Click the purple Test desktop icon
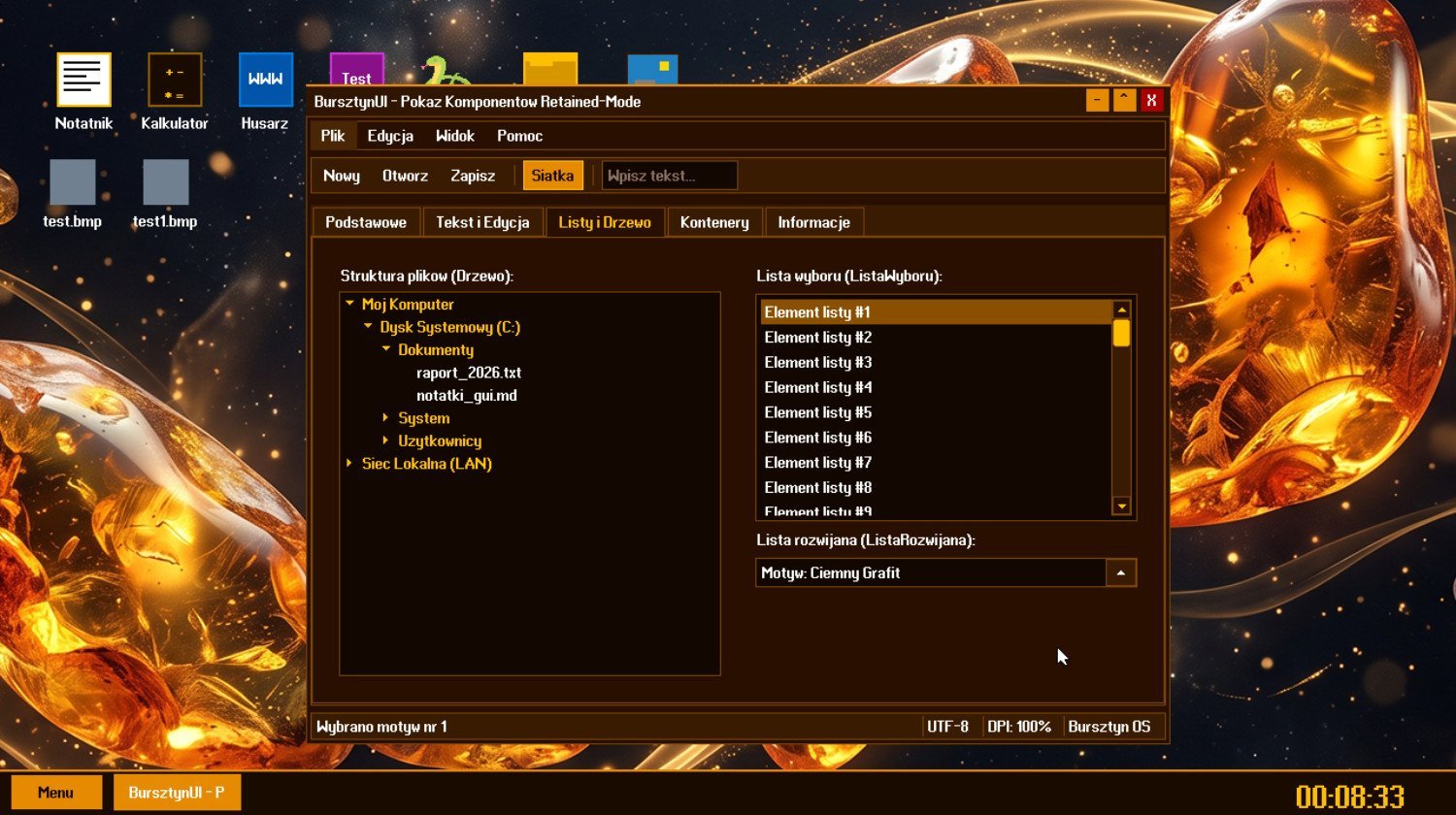1456x815 pixels. click(x=356, y=70)
